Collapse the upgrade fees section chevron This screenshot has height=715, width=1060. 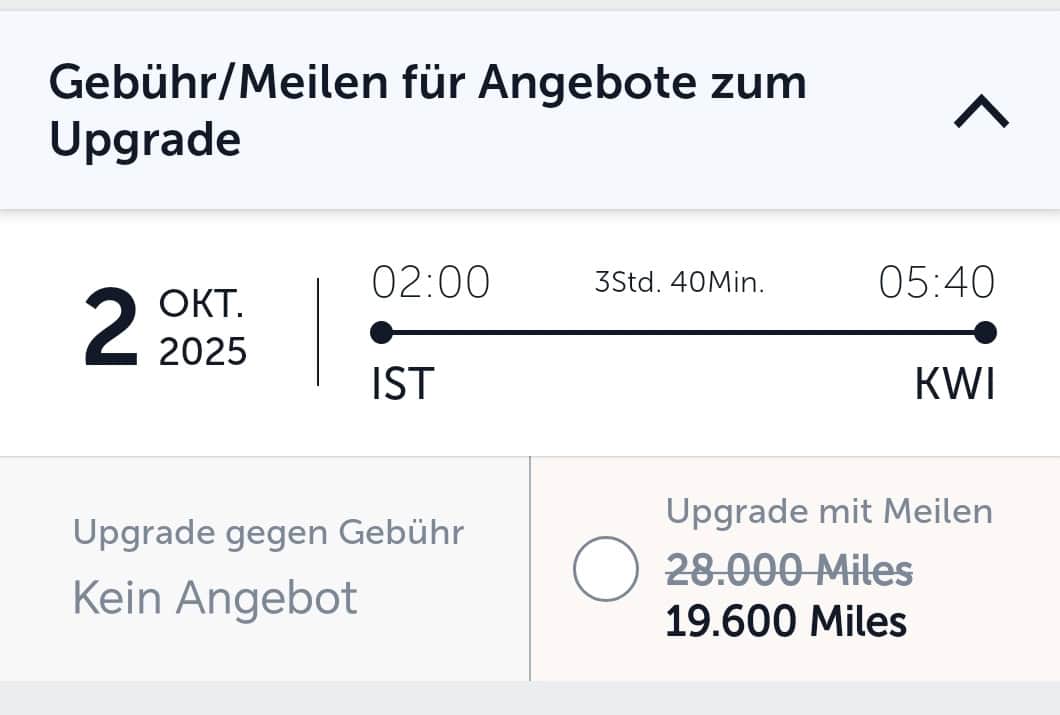[981, 115]
